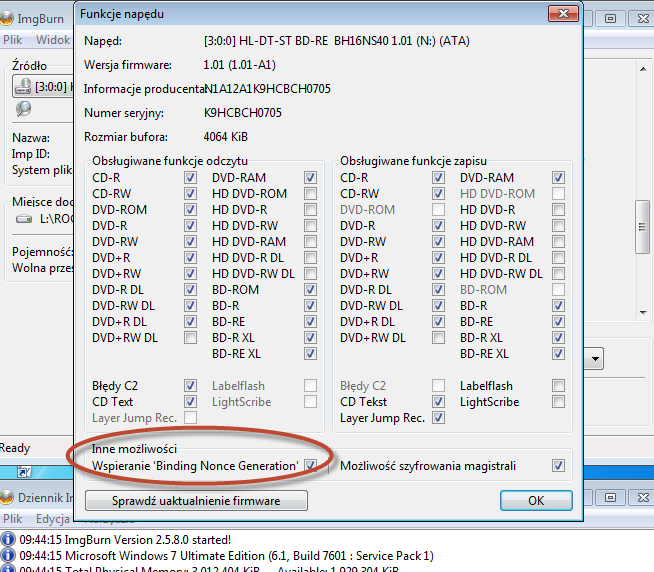Toggle the LightScribe write checkbox
This screenshot has height=572, width=654.
pos(558,402)
